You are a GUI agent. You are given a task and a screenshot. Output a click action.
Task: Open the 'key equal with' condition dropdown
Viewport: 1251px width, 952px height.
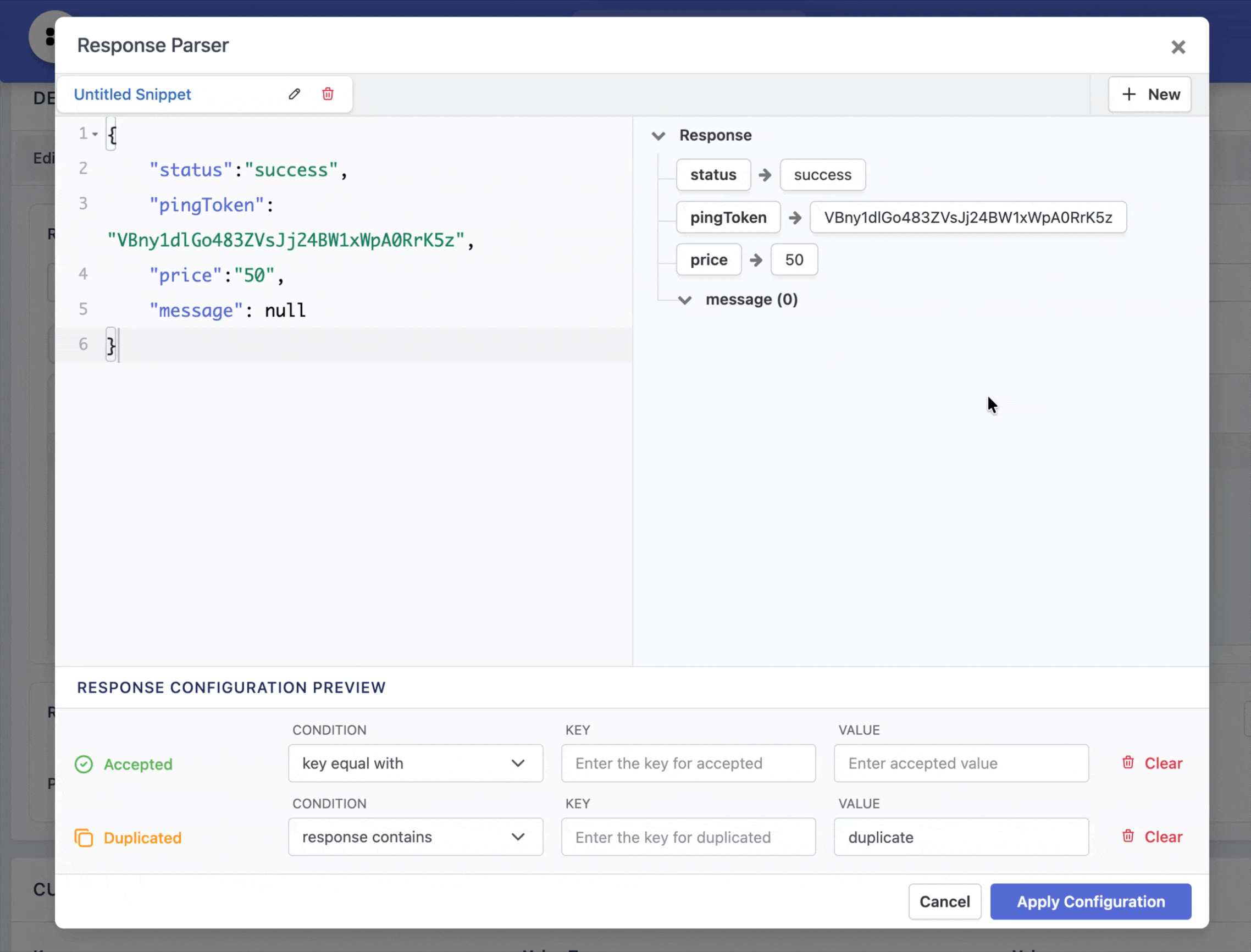tap(416, 763)
